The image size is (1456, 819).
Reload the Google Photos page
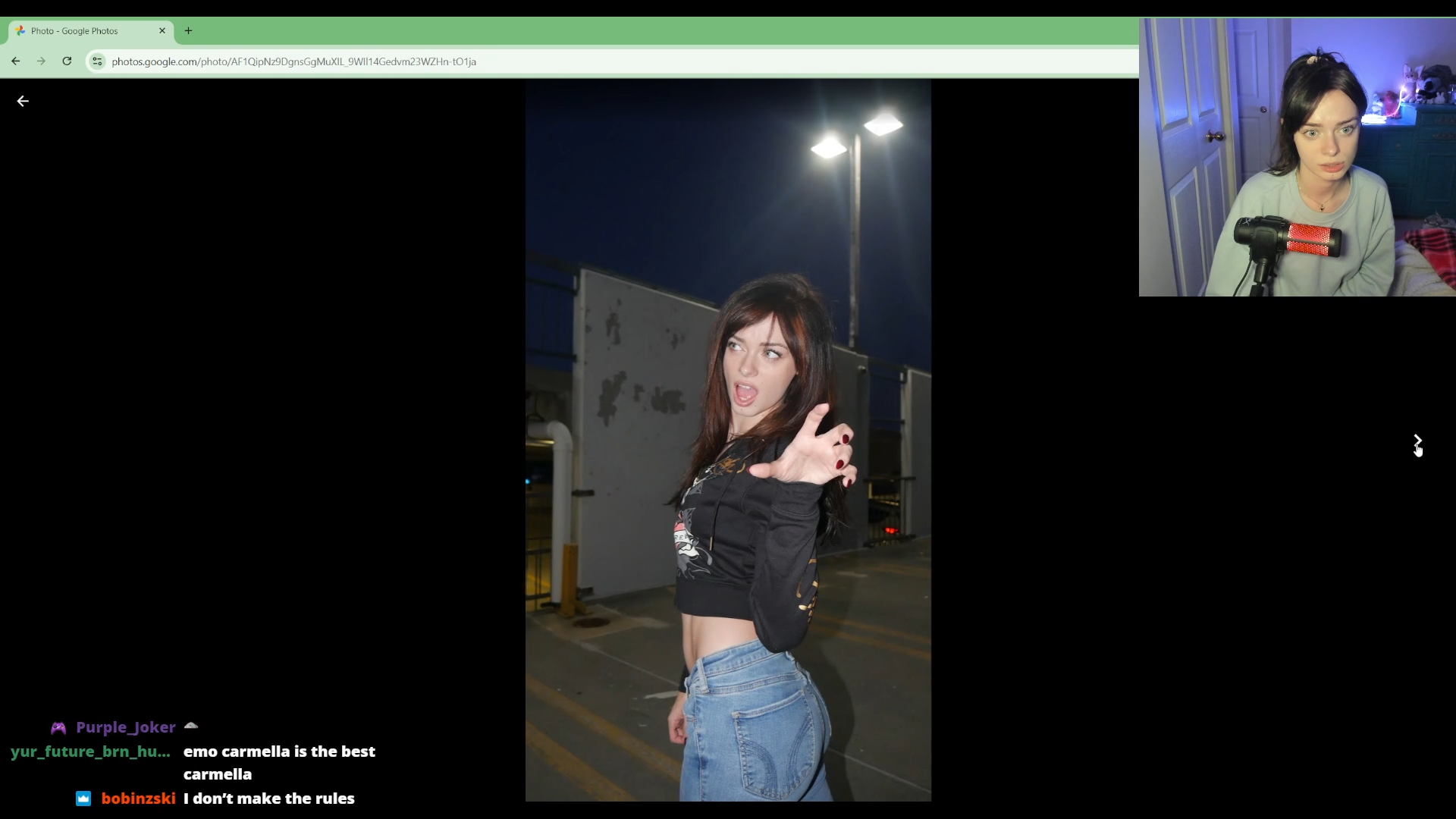pos(67,61)
